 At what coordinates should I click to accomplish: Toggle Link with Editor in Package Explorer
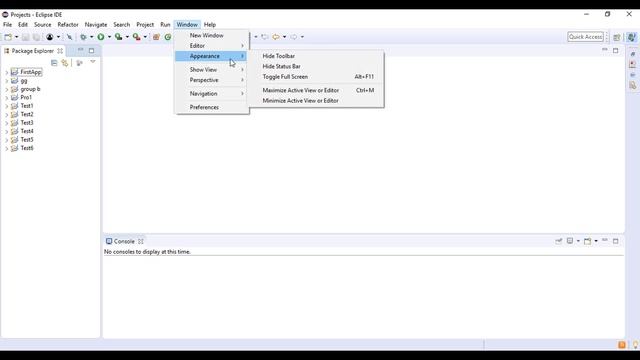(x=64, y=62)
